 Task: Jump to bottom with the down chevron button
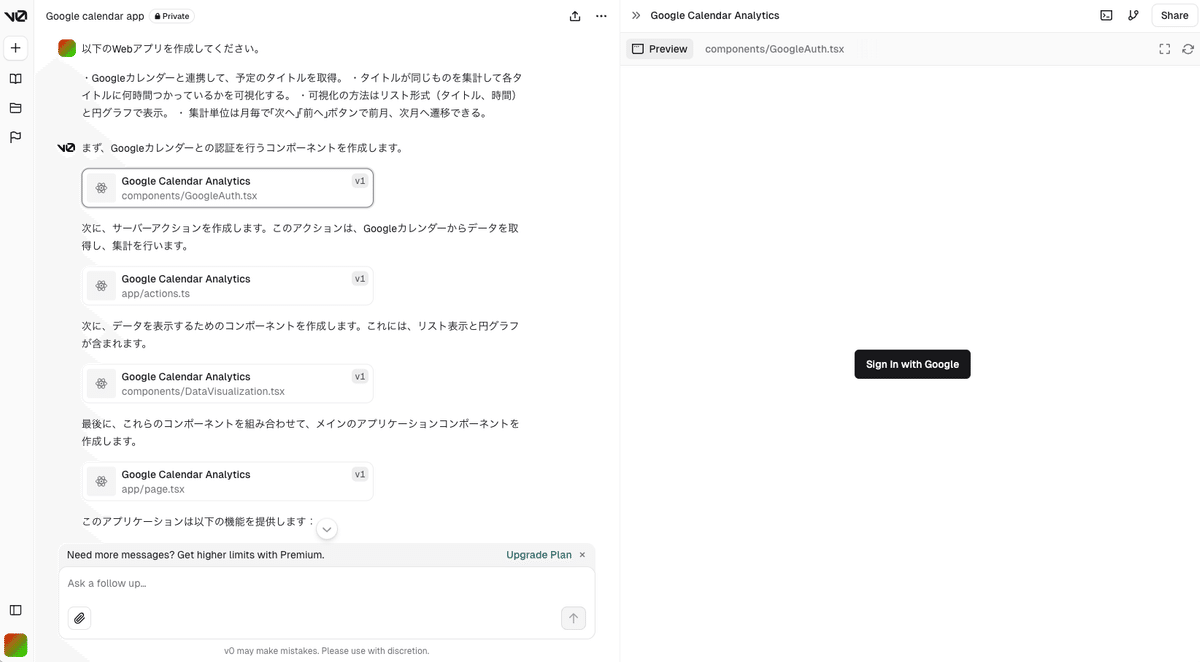pos(326,529)
